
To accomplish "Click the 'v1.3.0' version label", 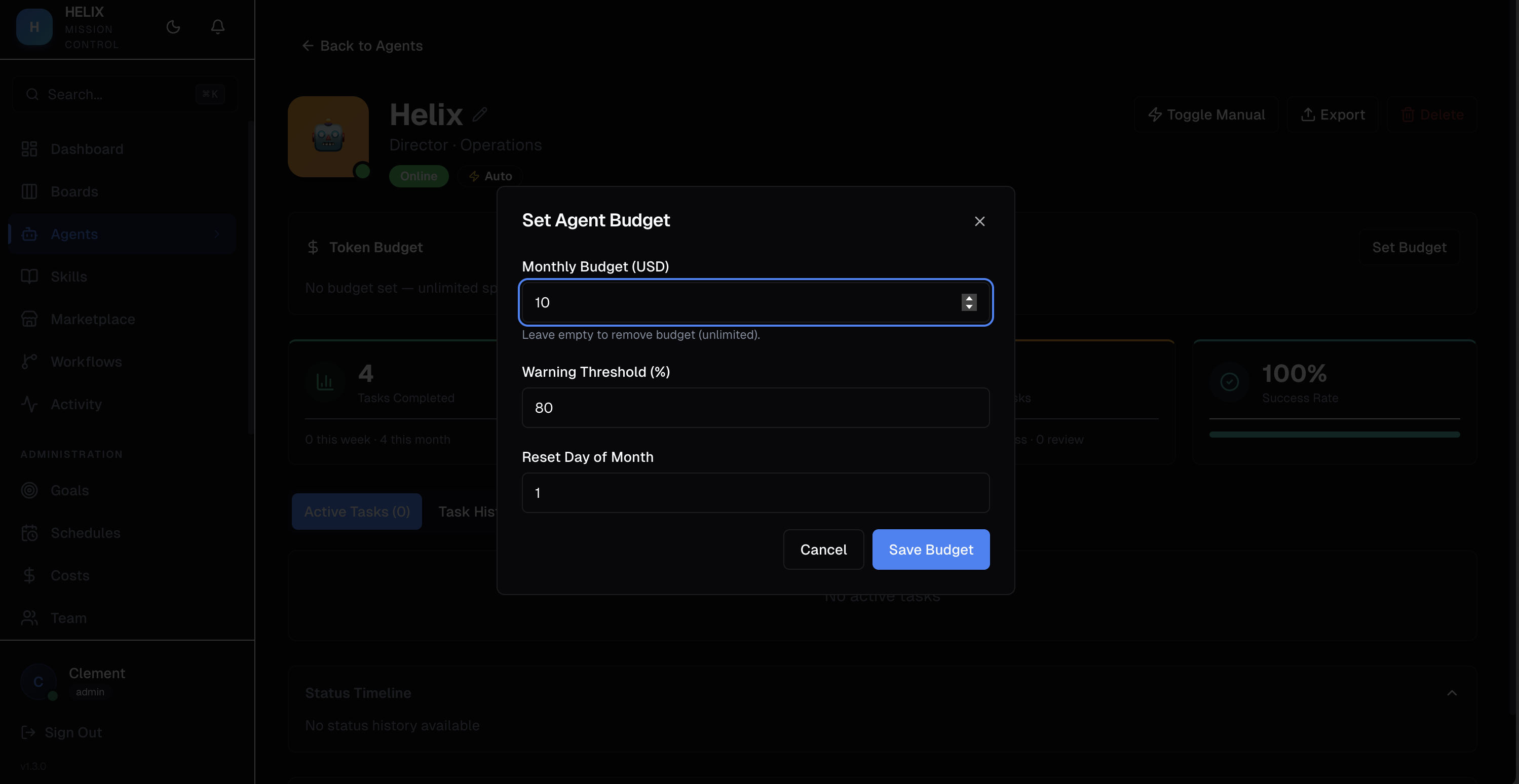I will [x=33, y=766].
